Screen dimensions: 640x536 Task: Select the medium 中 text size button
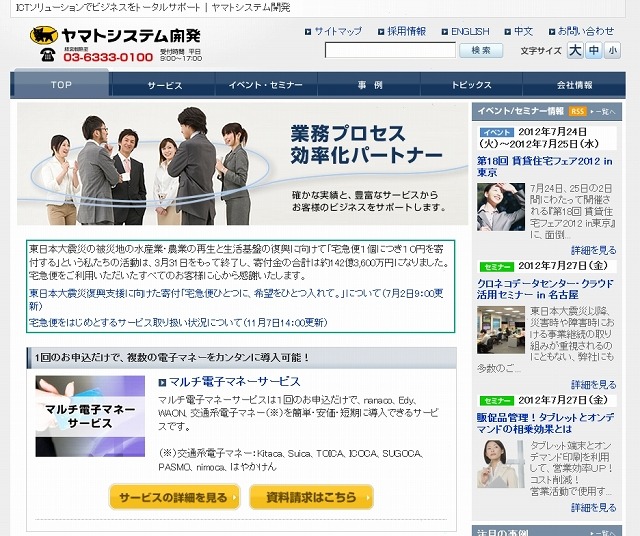pos(594,51)
